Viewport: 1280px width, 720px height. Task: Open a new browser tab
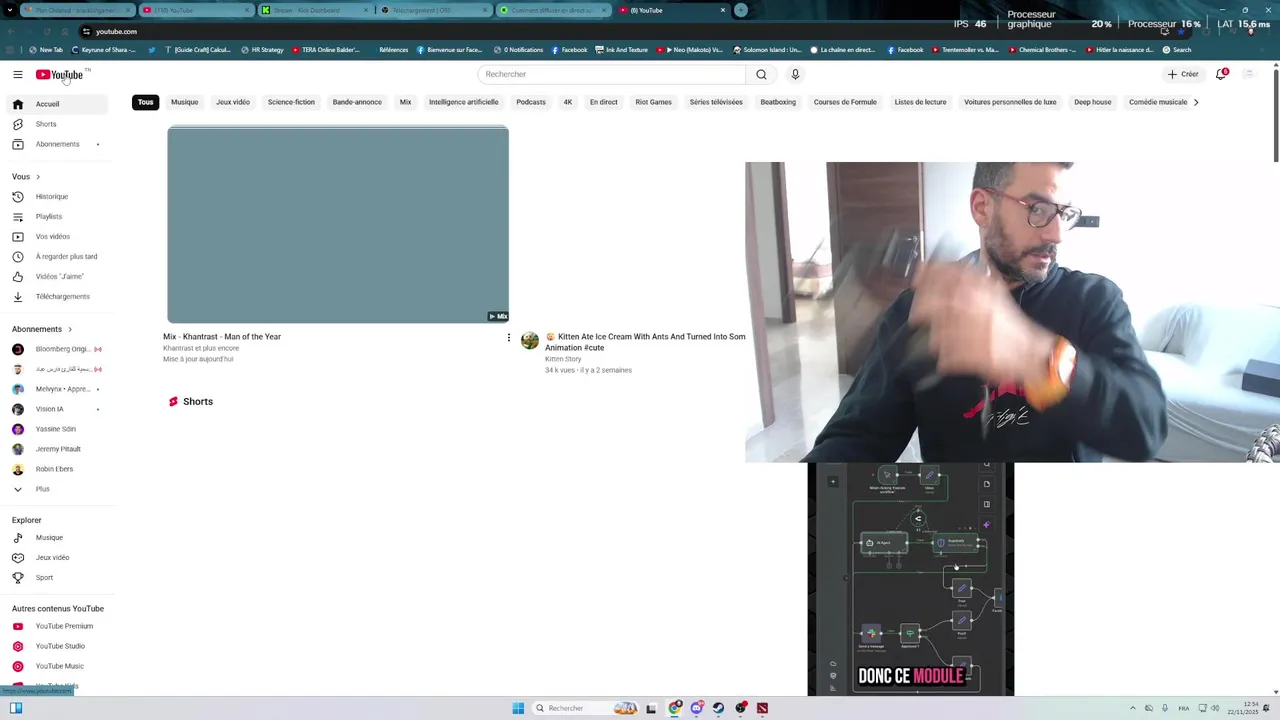click(x=741, y=10)
